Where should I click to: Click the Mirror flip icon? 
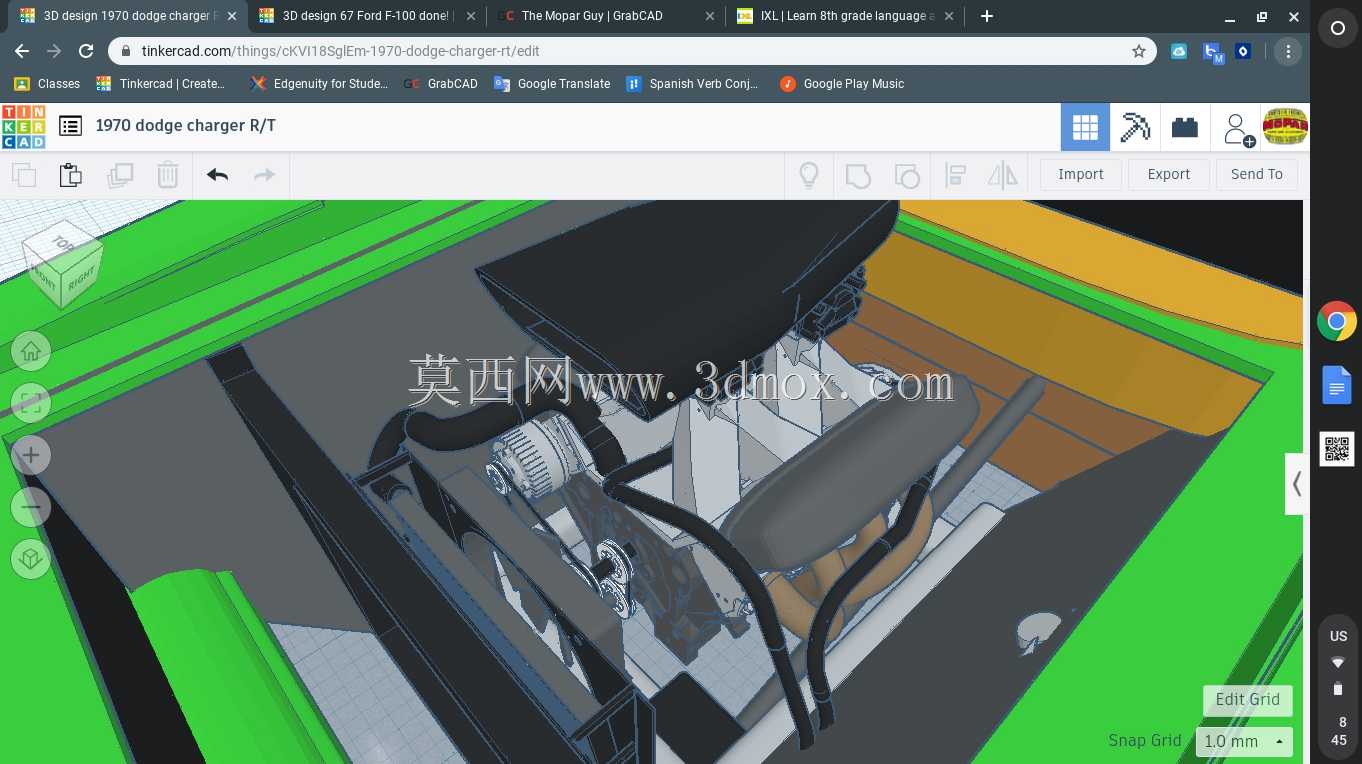tap(1003, 175)
